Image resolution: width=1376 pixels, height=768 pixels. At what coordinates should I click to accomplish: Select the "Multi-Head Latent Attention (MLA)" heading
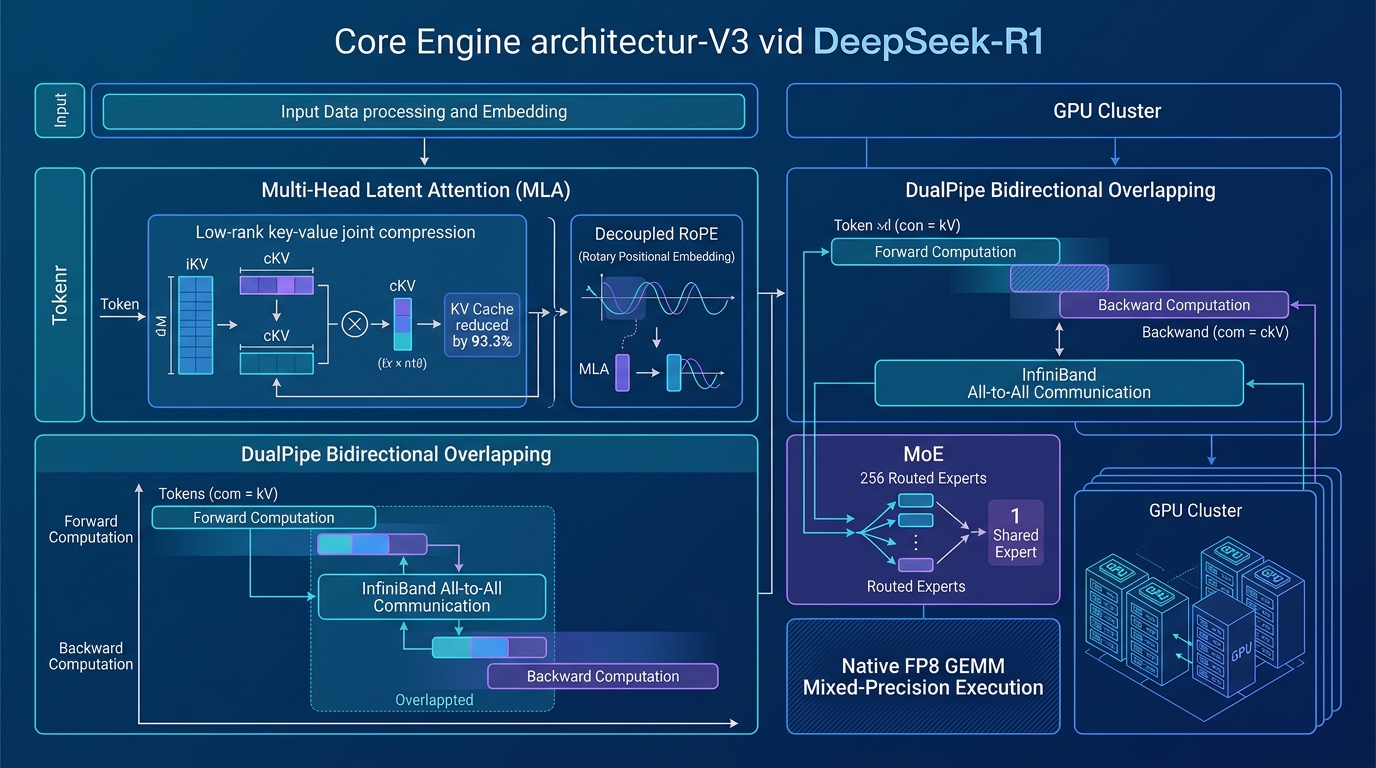[x=416, y=190]
